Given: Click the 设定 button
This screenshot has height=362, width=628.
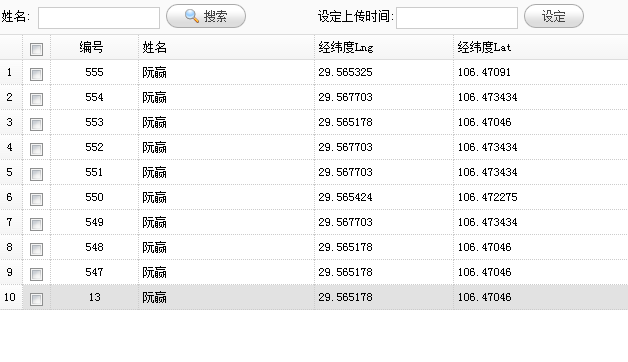Looking at the screenshot, I should tap(554, 16).
